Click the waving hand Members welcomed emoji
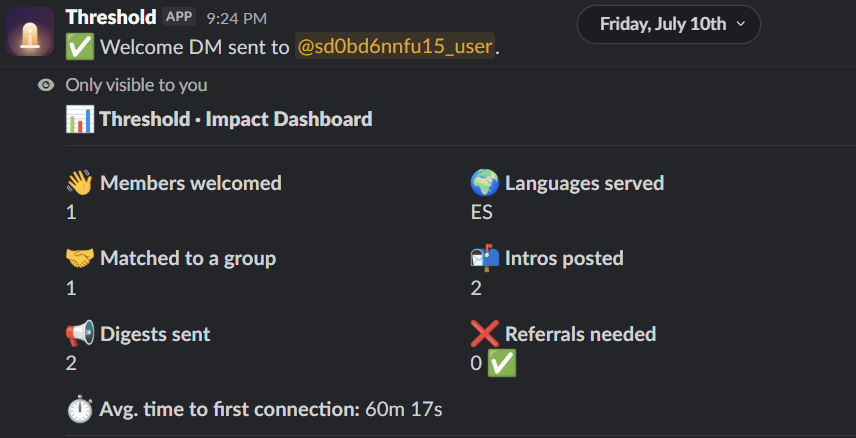The width and height of the screenshot is (856, 438). click(80, 183)
